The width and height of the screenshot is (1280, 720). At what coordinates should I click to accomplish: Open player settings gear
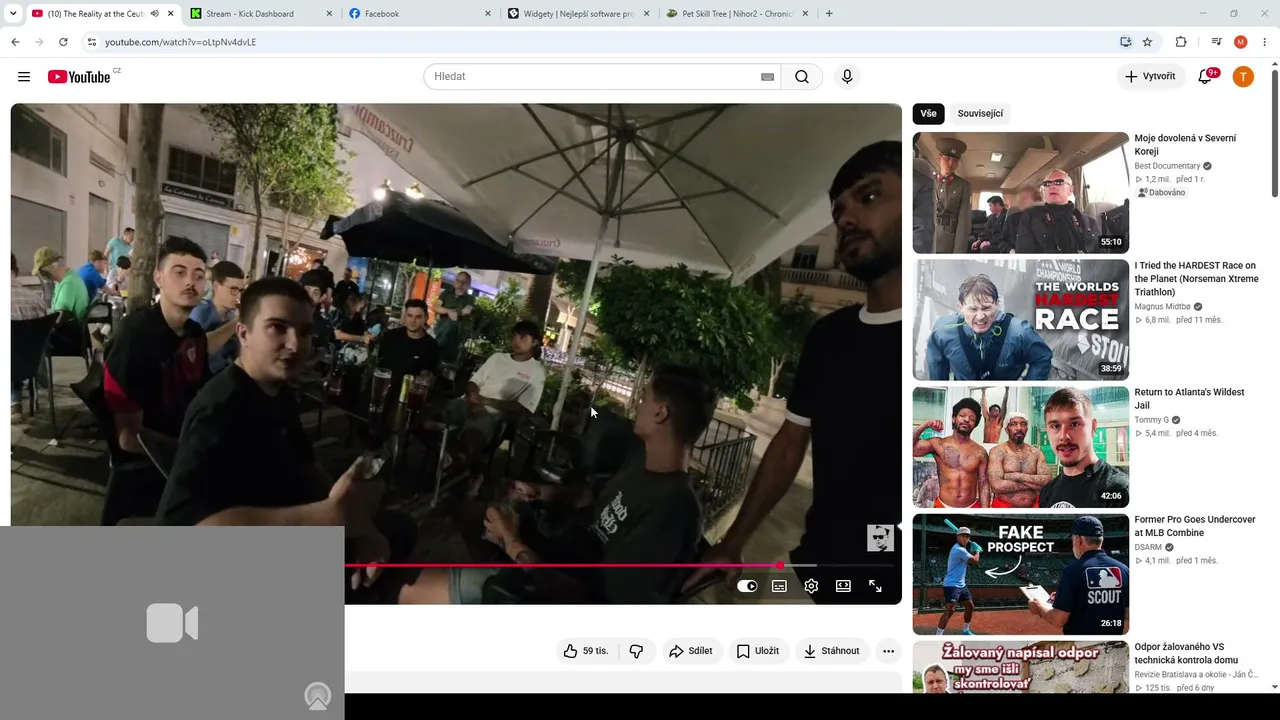pos(811,586)
